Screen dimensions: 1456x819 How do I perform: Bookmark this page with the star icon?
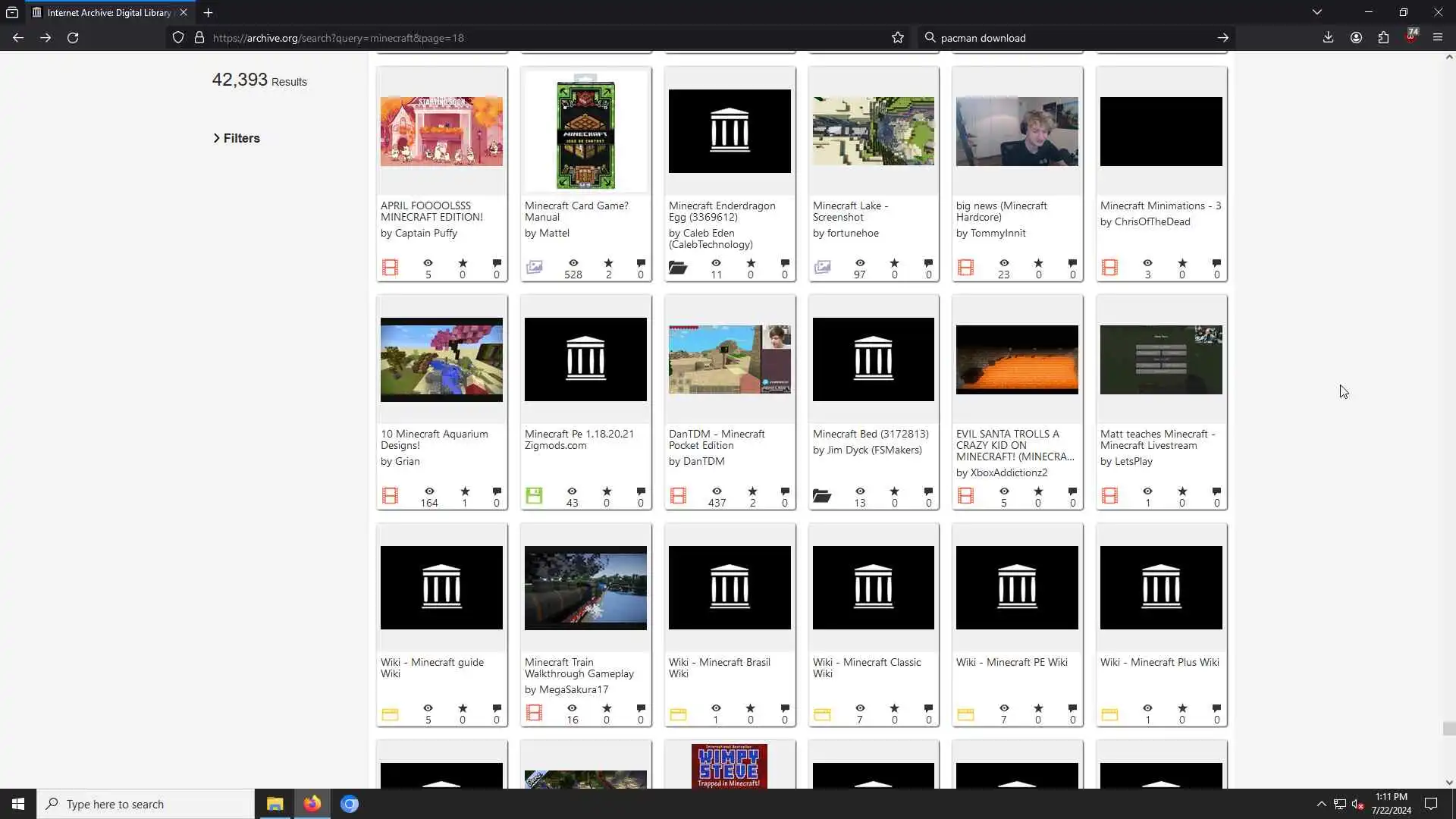click(898, 38)
